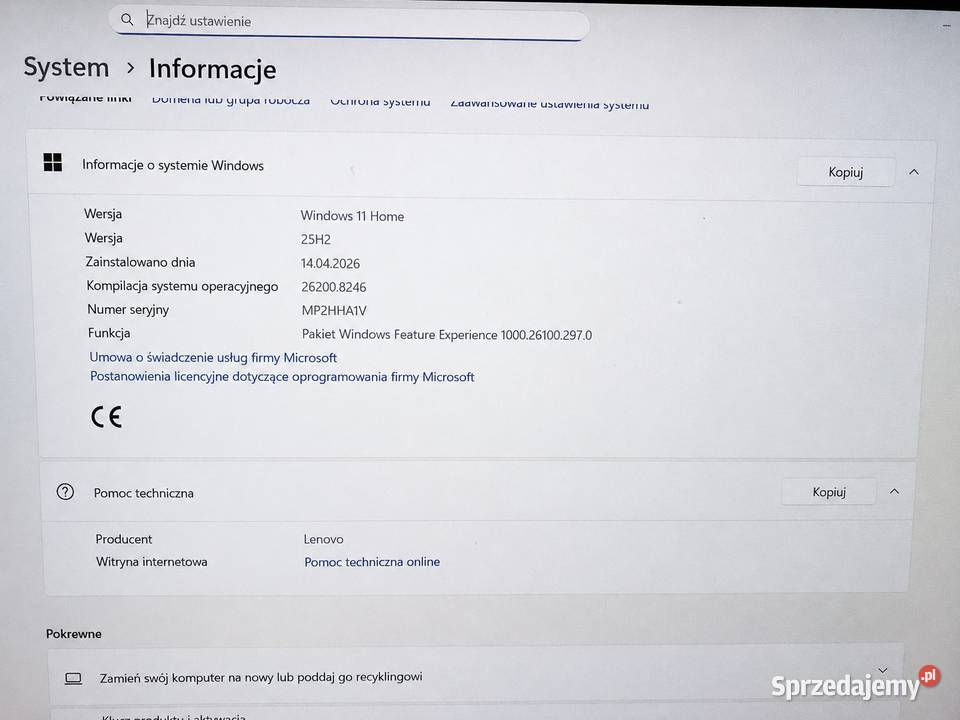Image resolution: width=960 pixels, height=720 pixels.
Task: Click Zainstalowano dnia label
Action: pos(140,262)
